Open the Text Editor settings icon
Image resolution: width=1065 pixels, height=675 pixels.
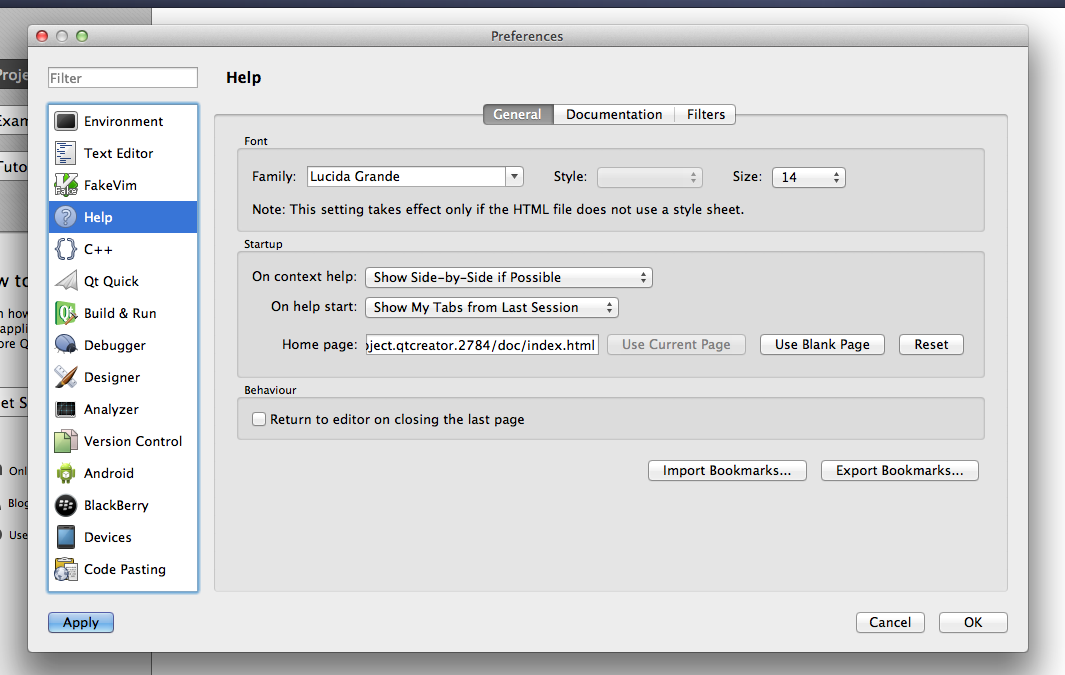66,153
